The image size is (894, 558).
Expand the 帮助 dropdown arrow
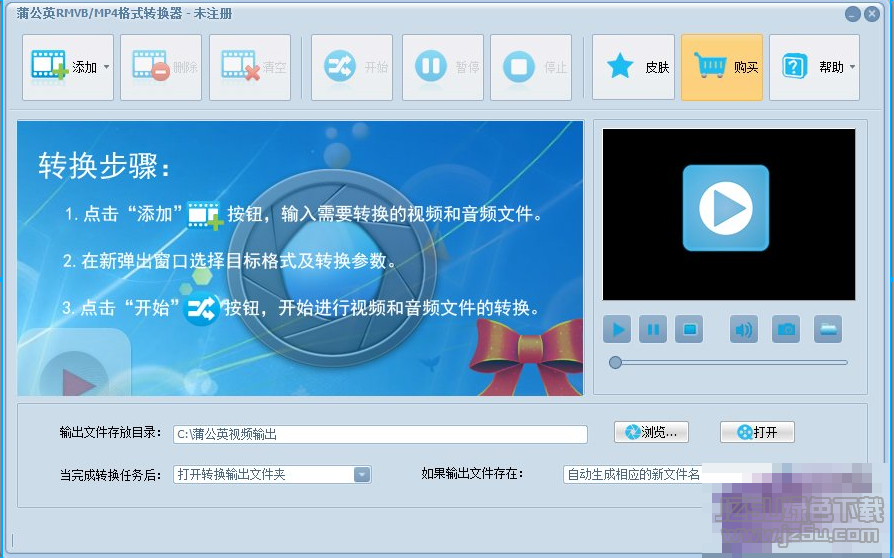click(852, 67)
